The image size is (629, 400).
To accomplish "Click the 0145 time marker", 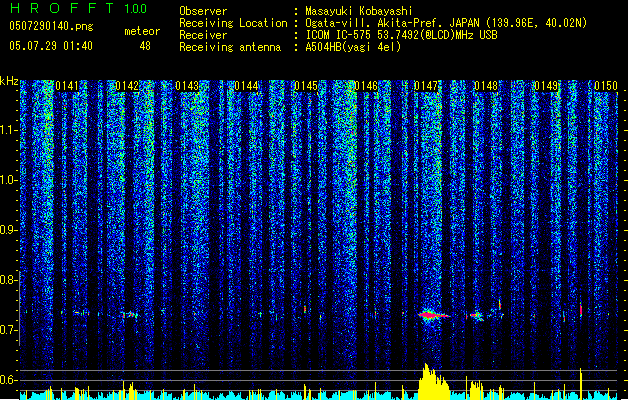I will (x=306, y=86).
